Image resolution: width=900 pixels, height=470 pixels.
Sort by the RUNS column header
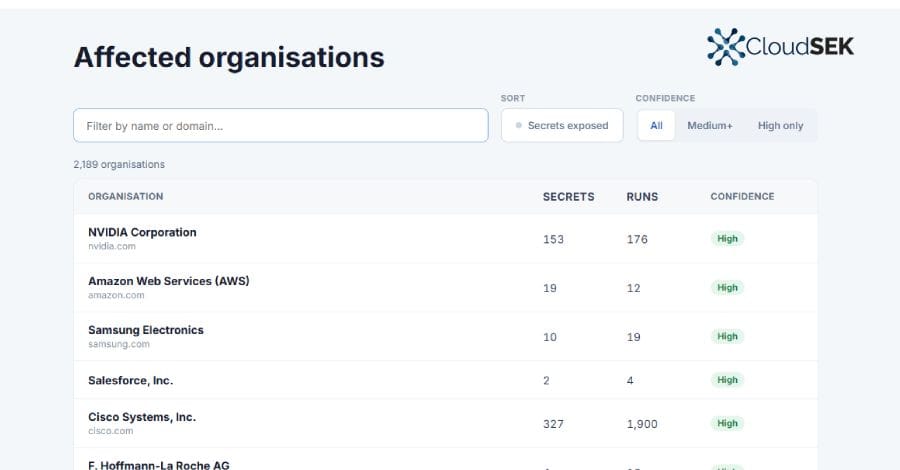point(642,196)
